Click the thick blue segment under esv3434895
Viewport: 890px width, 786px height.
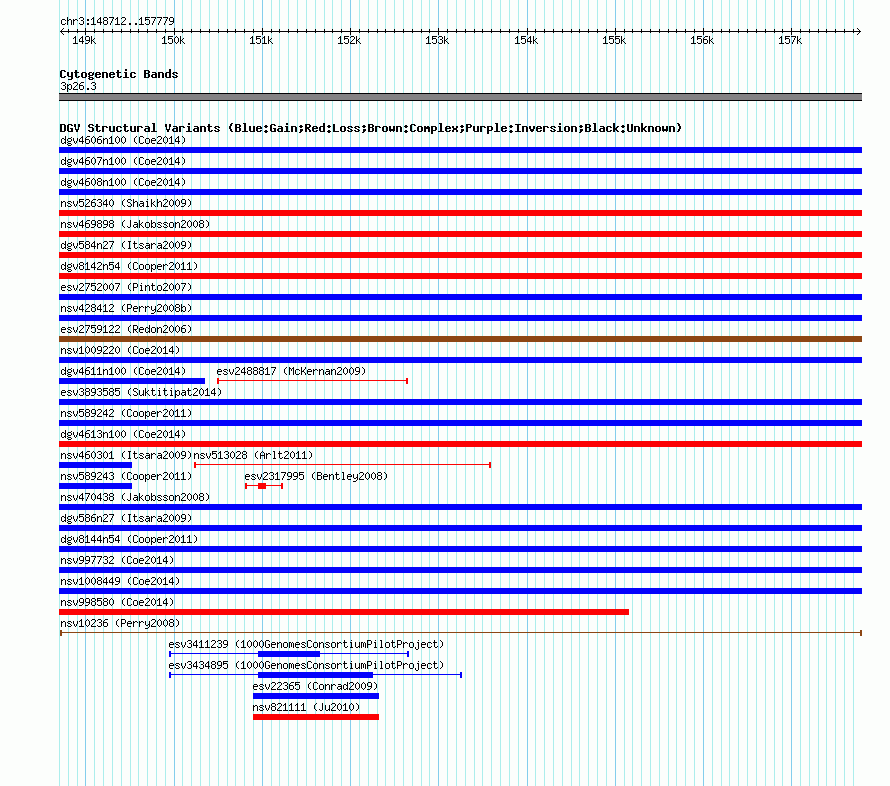click(x=316, y=675)
